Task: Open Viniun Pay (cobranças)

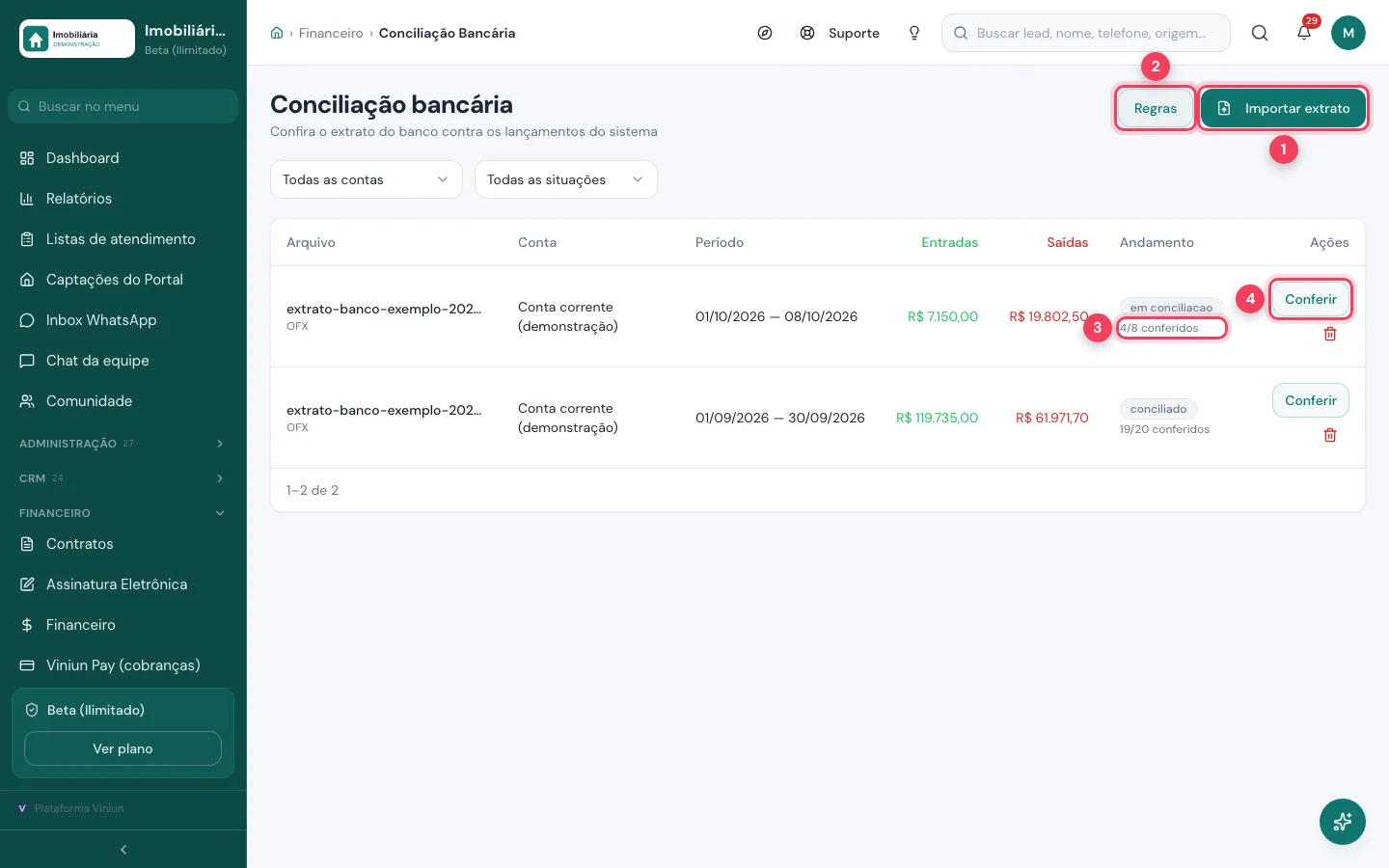Action: [123, 665]
